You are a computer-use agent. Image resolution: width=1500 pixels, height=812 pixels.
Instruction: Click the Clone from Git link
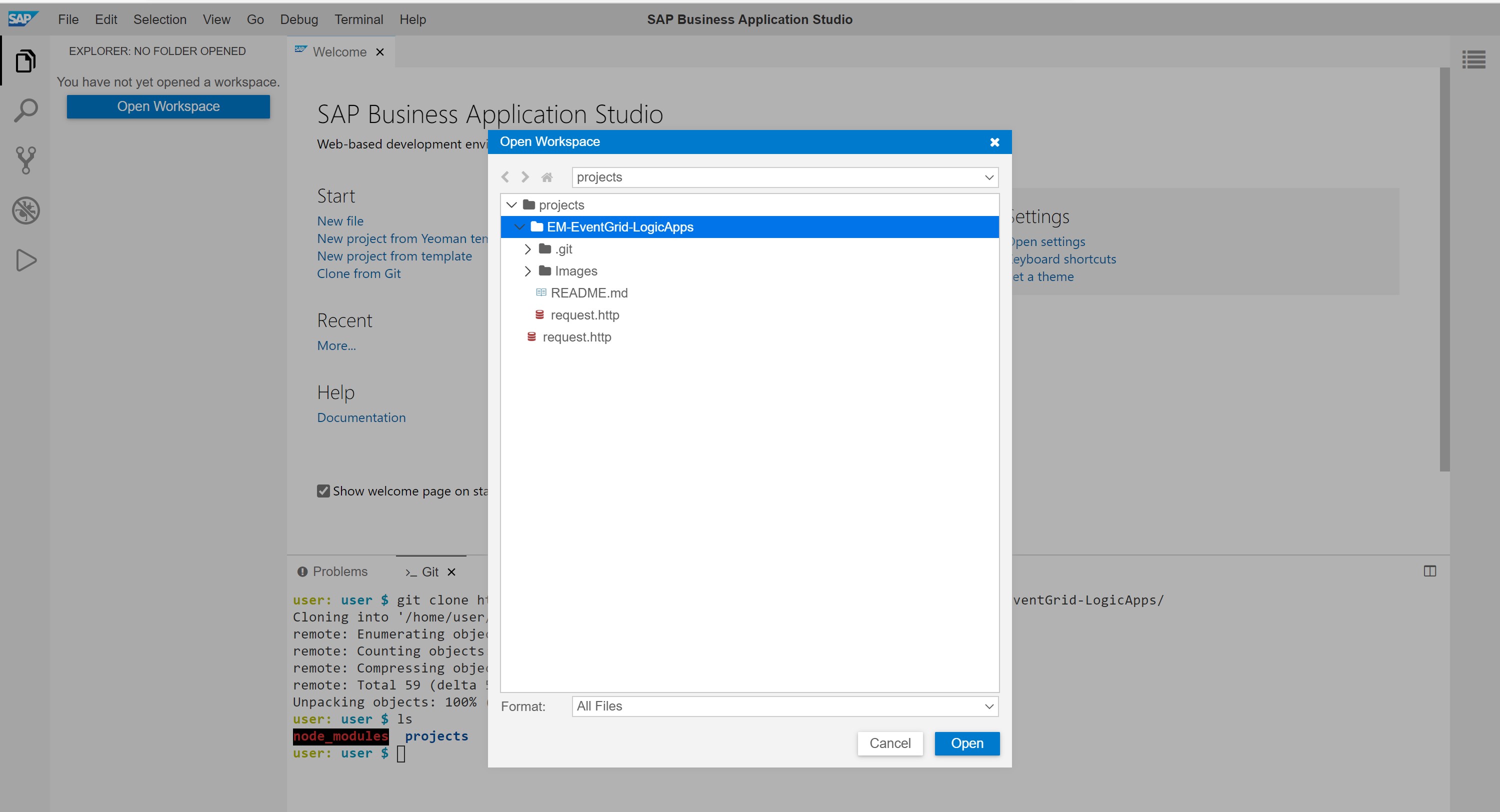358,274
